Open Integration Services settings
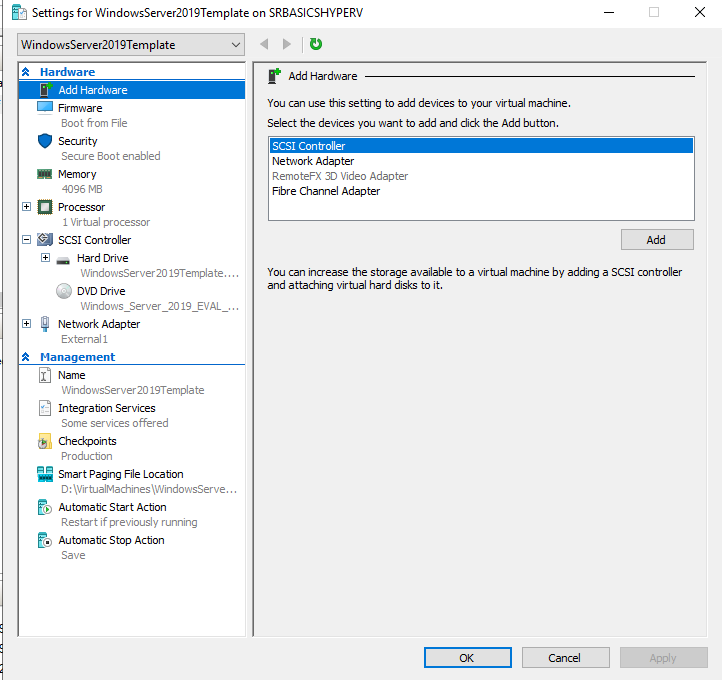722x680 pixels. (x=107, y=408)
